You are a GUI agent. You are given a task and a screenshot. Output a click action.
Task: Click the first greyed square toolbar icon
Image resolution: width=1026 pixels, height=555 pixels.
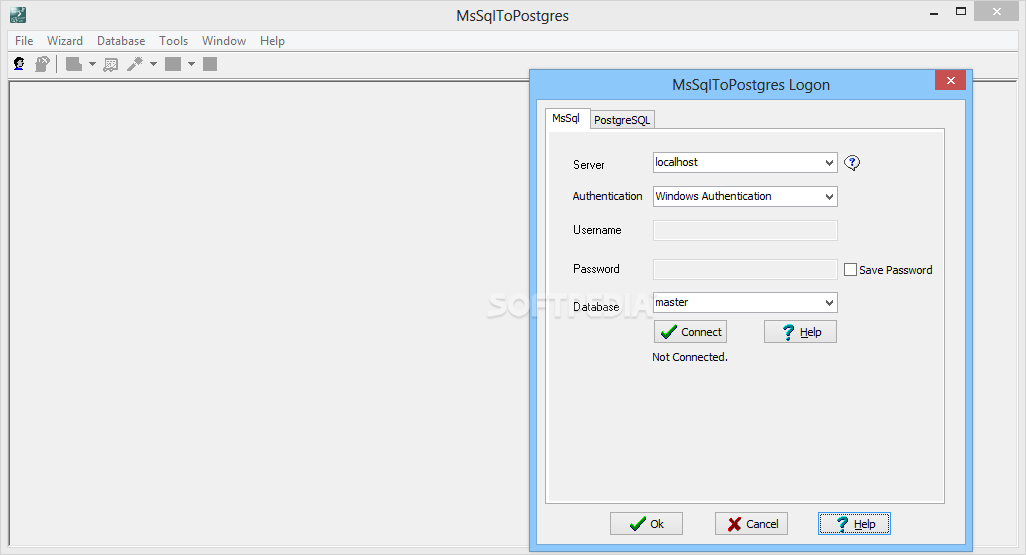click(x=173, y=64)
